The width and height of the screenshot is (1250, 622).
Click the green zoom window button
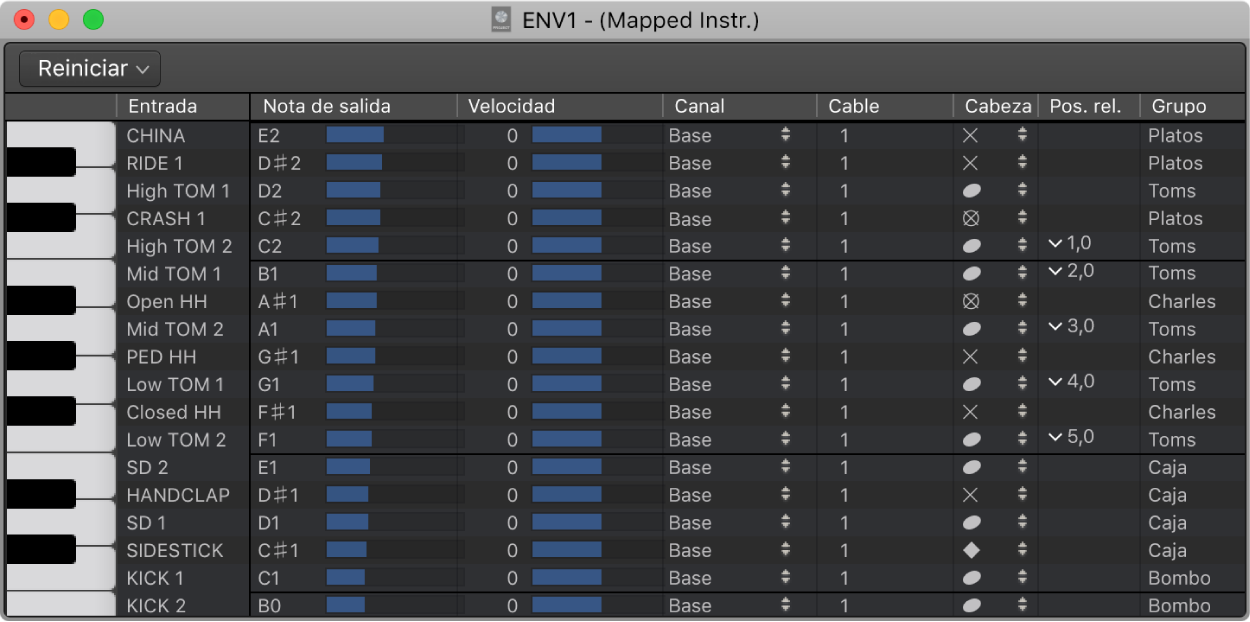(x=93, y=19)
